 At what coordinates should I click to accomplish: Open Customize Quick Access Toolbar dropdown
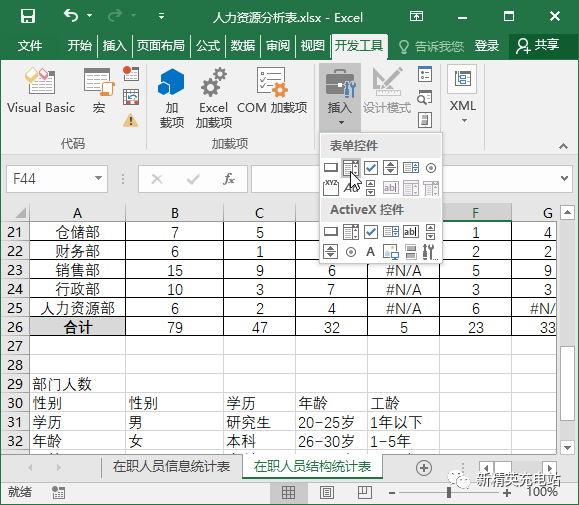pyautogui.click(x=161, y=16)
